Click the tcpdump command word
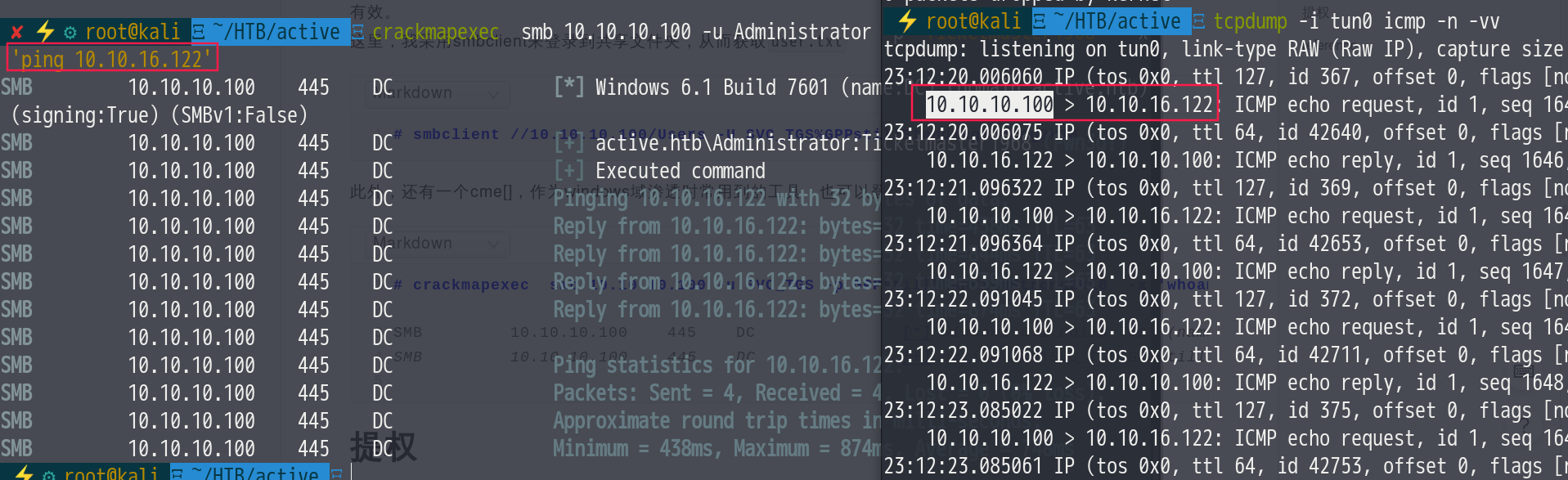 click(1250, 21)
